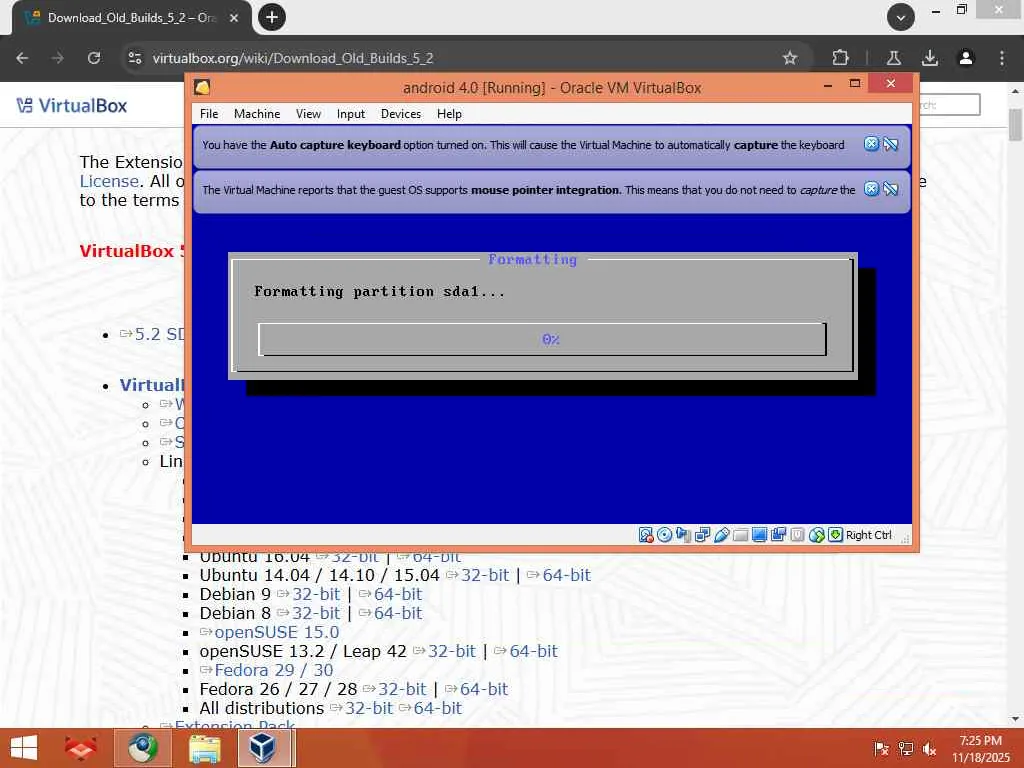Click the hard disk activity indicator in VM status bar

pos(646,535)
